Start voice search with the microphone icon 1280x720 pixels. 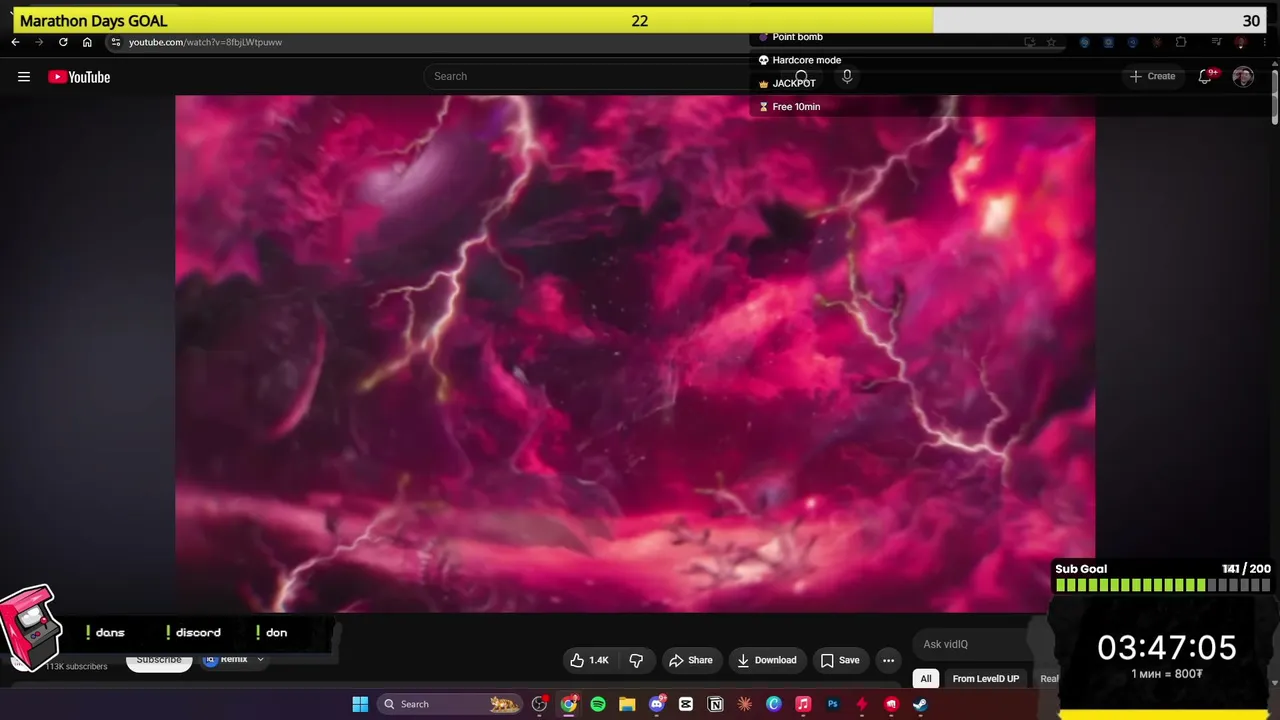[x=847, y=76]
